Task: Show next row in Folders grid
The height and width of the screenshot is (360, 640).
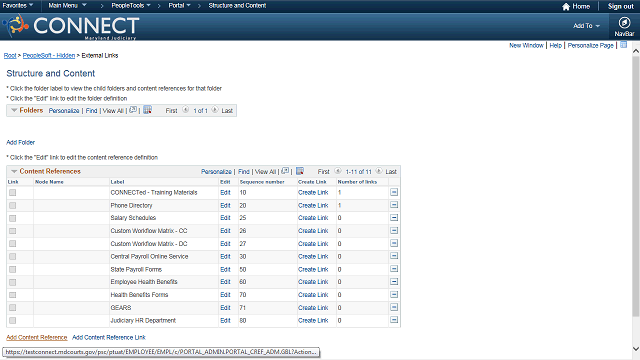Action: [x=215, y=110]
